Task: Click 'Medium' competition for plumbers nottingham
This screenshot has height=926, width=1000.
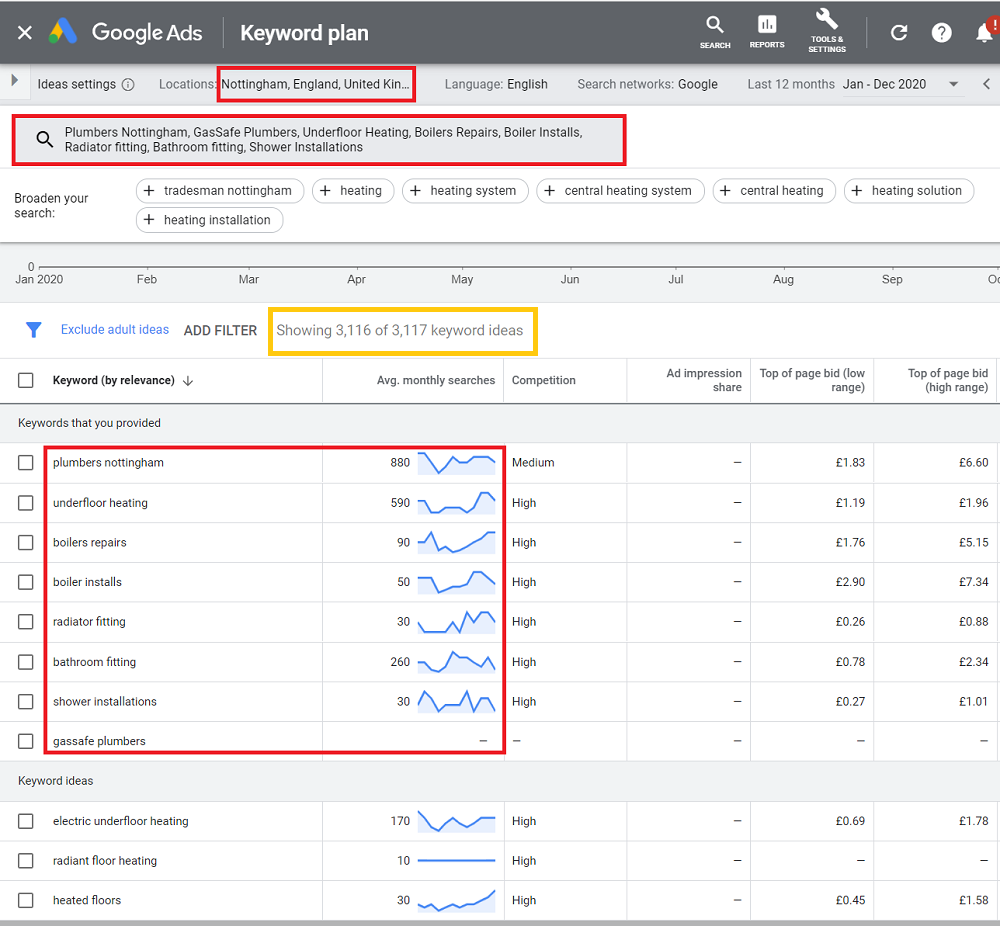Action: 533,463
